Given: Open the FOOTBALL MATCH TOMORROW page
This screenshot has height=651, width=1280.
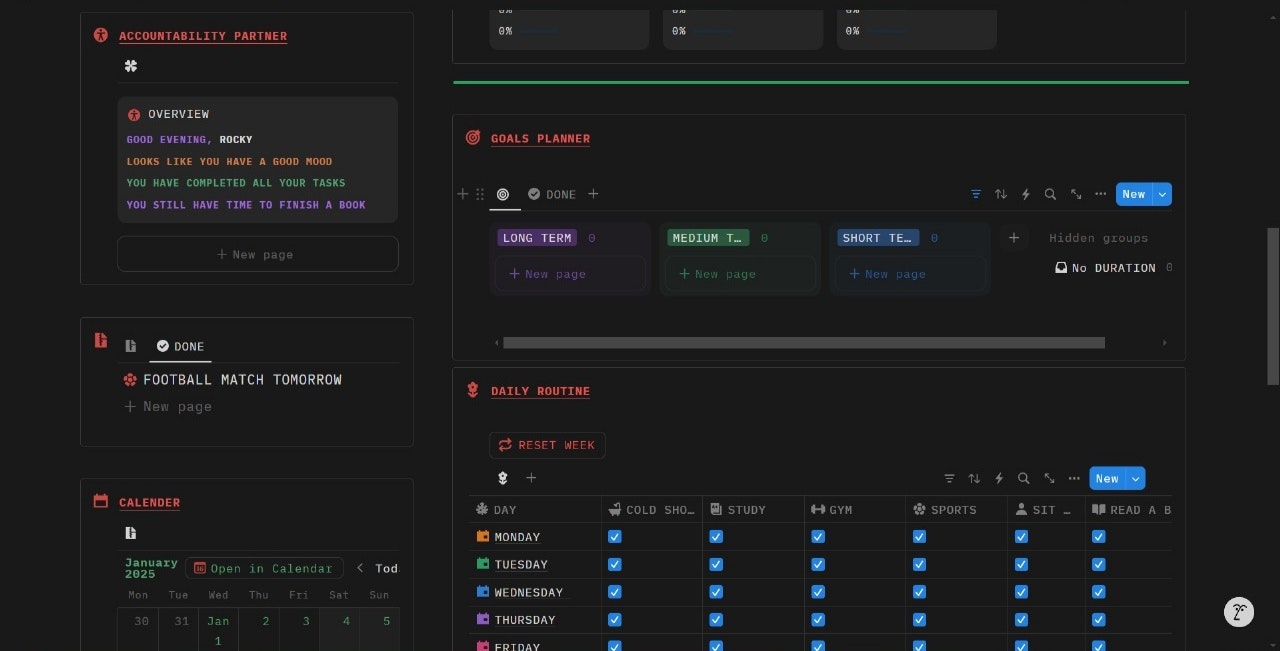Looking at the screenshot, I should coord(242,380).
